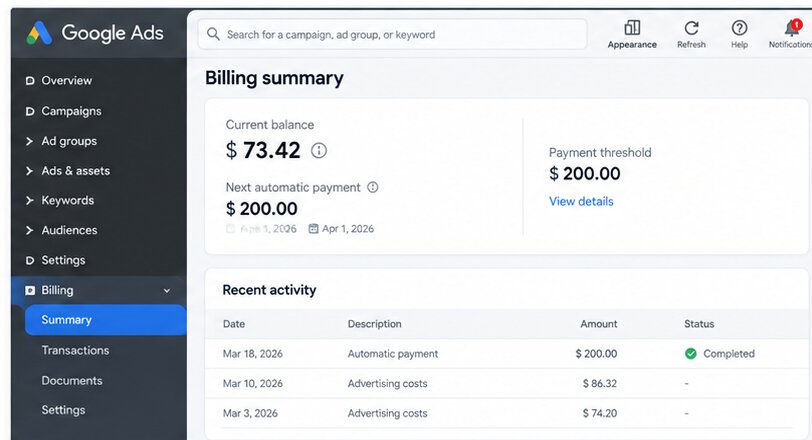Click the Refresh icon

[x=691, y=27]
